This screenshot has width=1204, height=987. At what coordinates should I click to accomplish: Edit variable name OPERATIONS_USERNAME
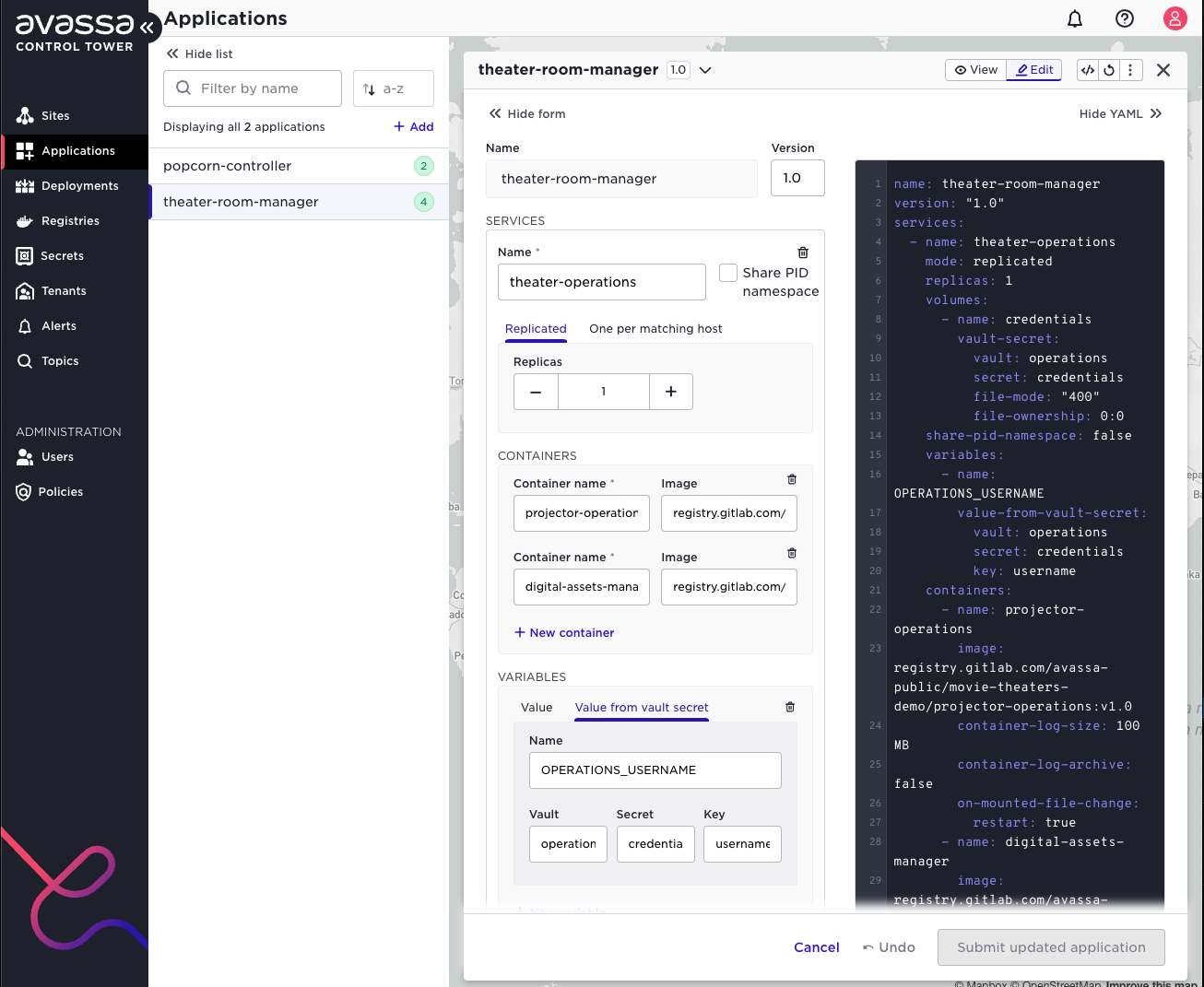(x=655, y=770)
